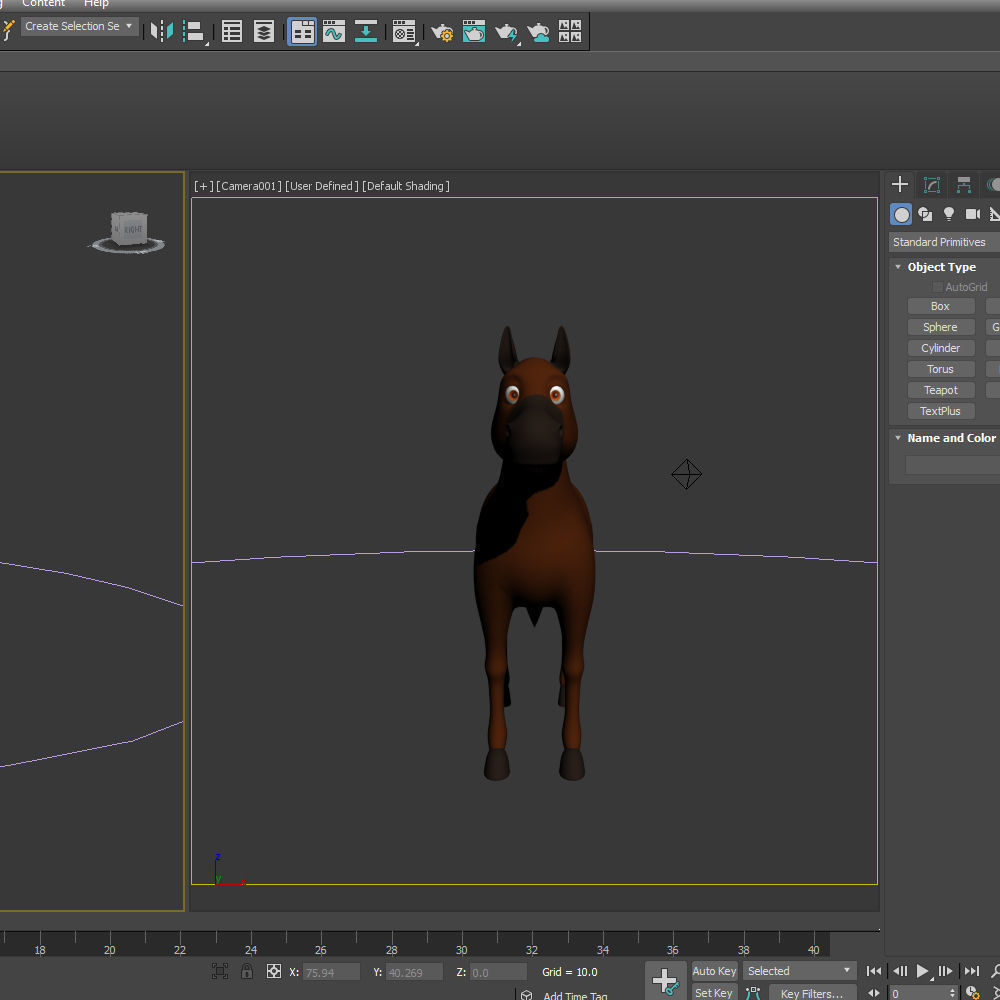Click the Mirror tool icon
Viewport: 1000px width, 1000px height.
click(x=161, y=31)
